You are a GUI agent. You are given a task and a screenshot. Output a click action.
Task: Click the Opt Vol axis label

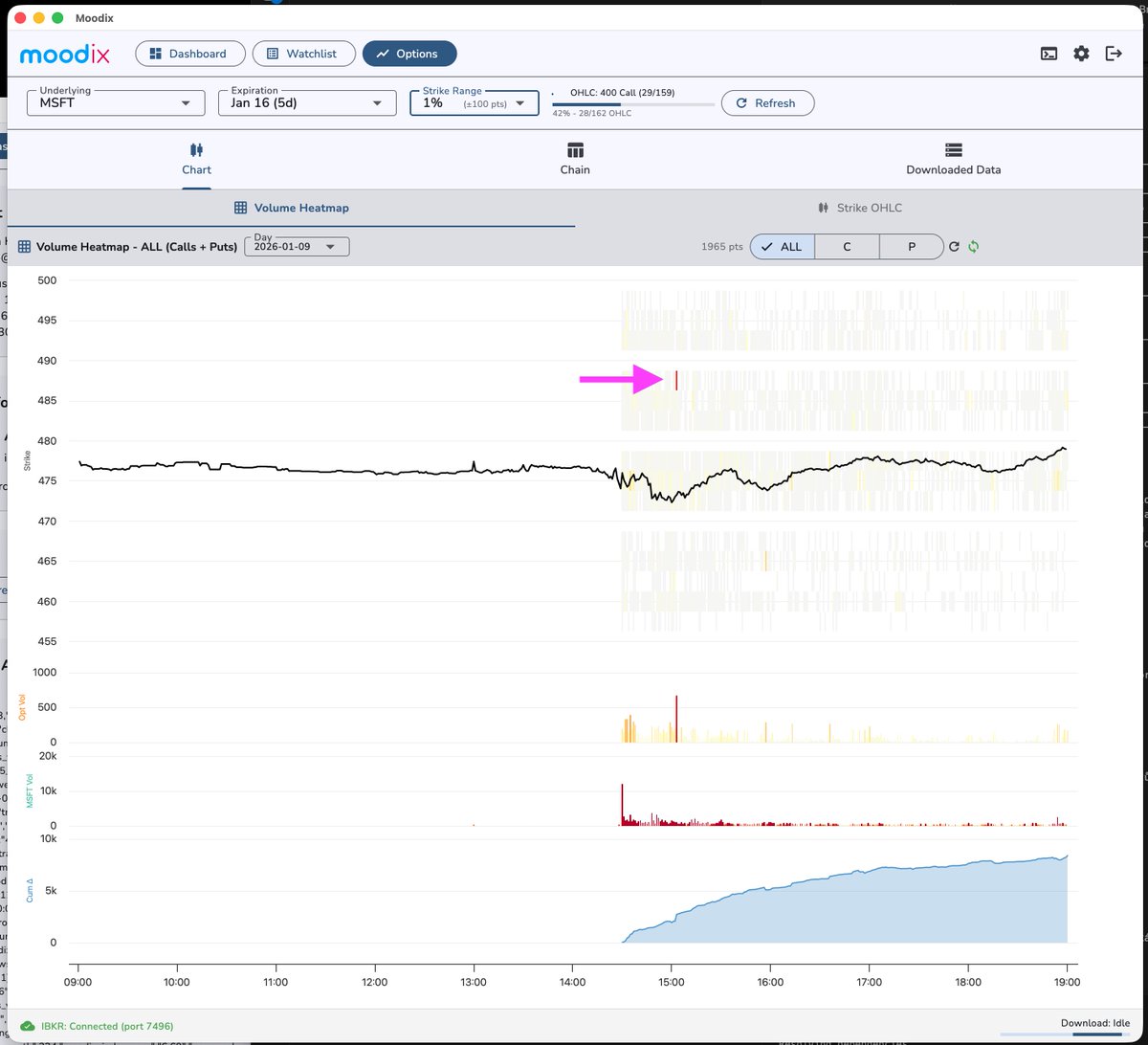23,707
